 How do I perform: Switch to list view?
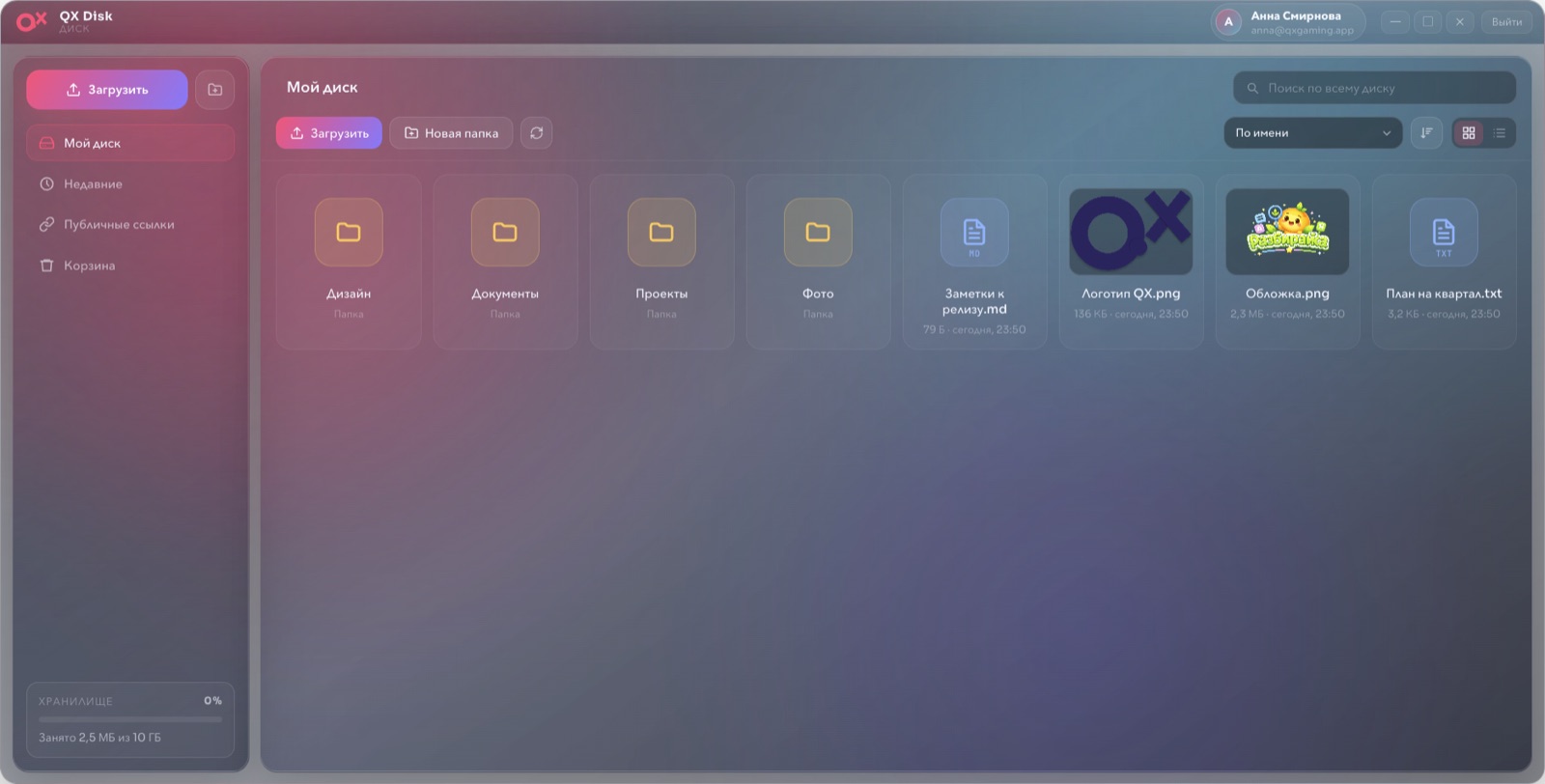(x=1500, y=133)
